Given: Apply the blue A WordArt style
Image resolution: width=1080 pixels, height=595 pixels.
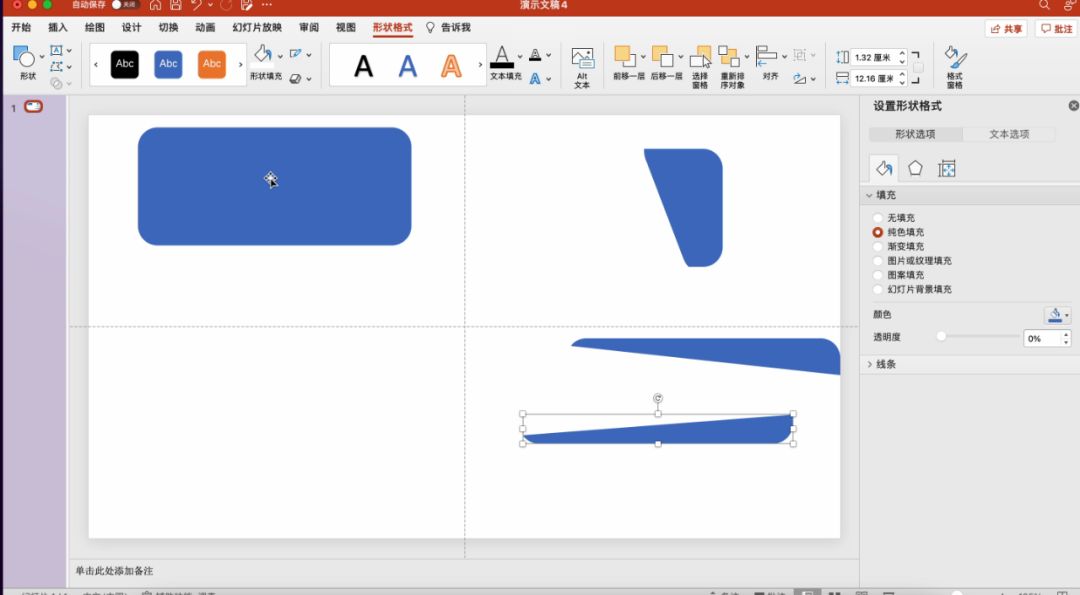Looking at the screenshot, I should coord(408,66).
